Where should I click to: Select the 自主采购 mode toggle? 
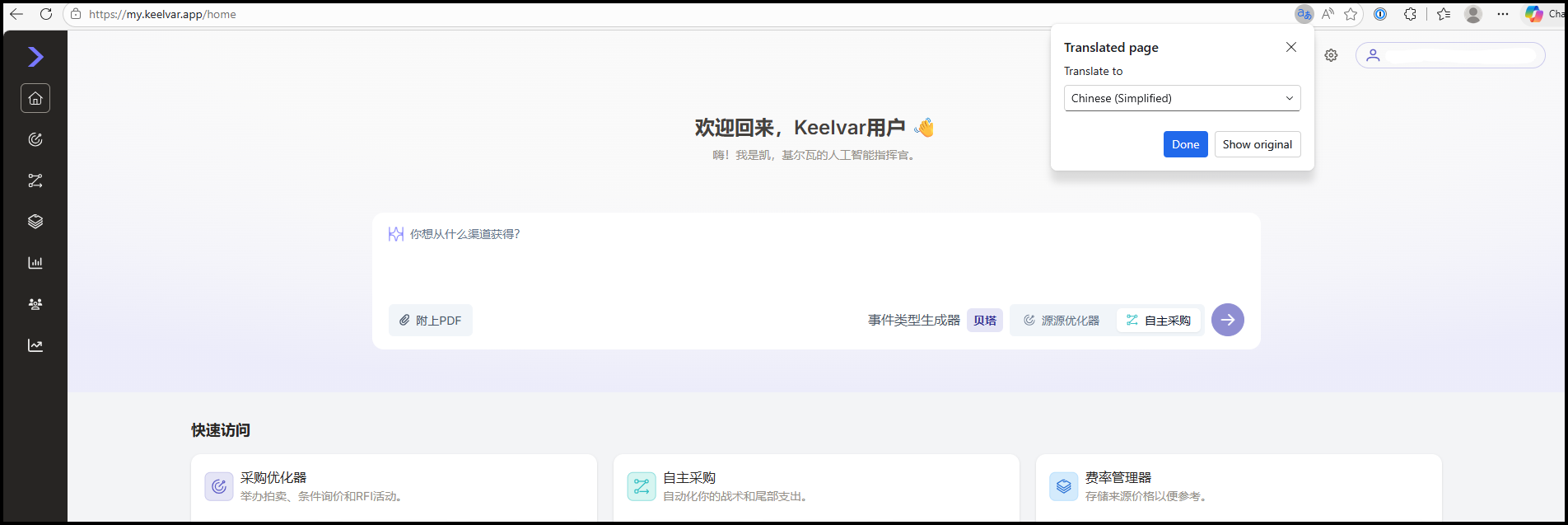(x=1159, y=321)
